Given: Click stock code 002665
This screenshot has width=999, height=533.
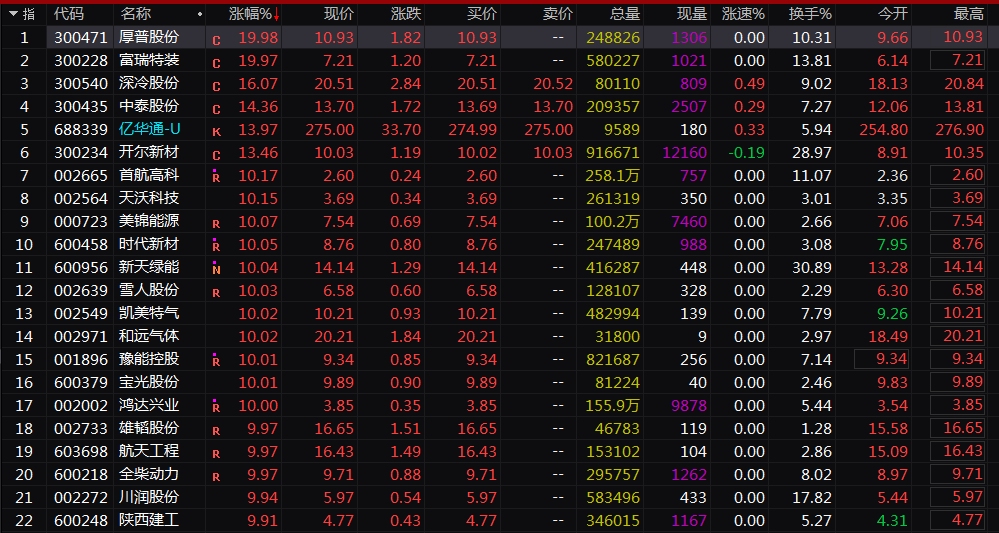Looking at the screenshot, I should click(81, 175).
